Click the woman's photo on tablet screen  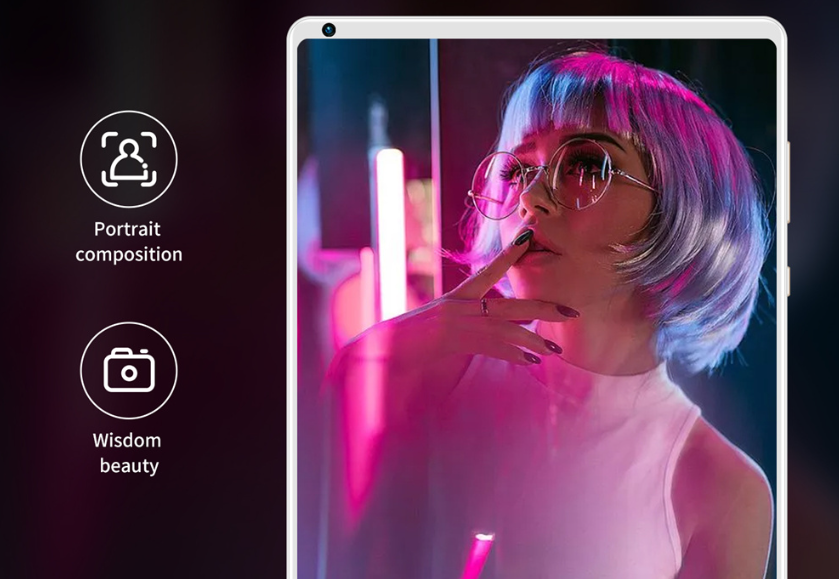coord(537,309)
